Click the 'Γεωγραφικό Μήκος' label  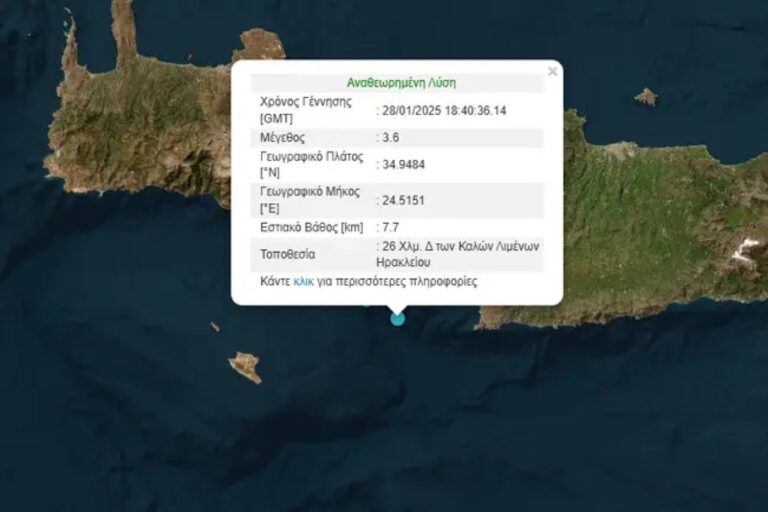[312, 192]
